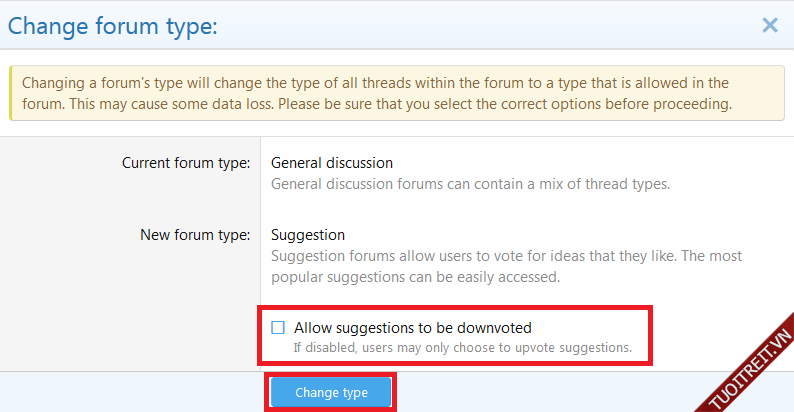794x412 pixels.
Task: Enable the downvote suggestions checkbox
Action: tap(279, 327)
